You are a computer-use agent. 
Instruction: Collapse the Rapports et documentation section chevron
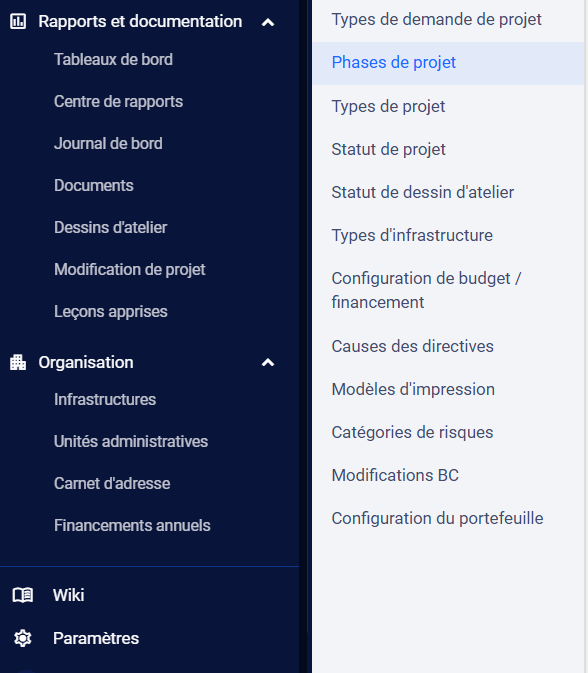(268, 22)
